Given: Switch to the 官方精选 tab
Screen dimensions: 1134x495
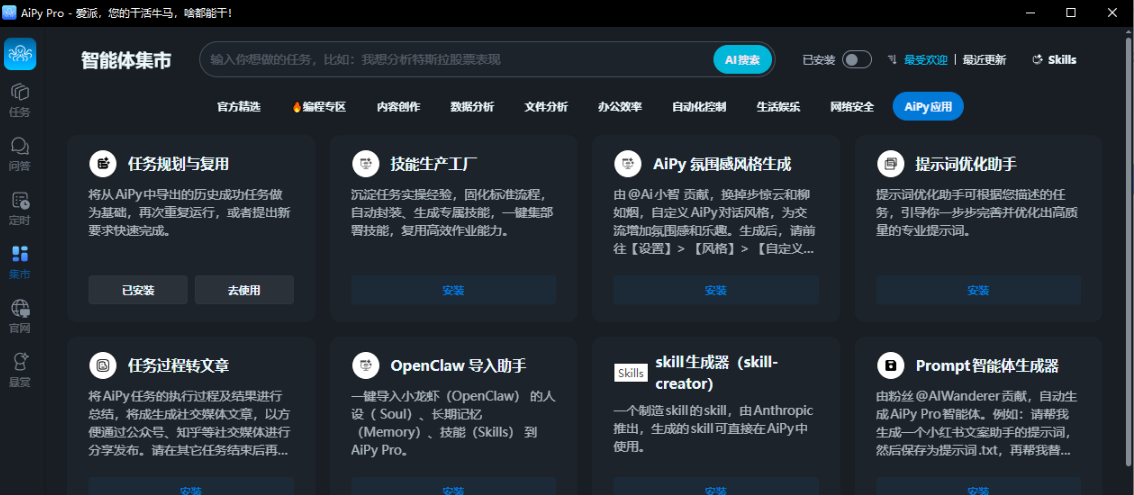Looking at the screenshot, I should click(x=239, y=106).
